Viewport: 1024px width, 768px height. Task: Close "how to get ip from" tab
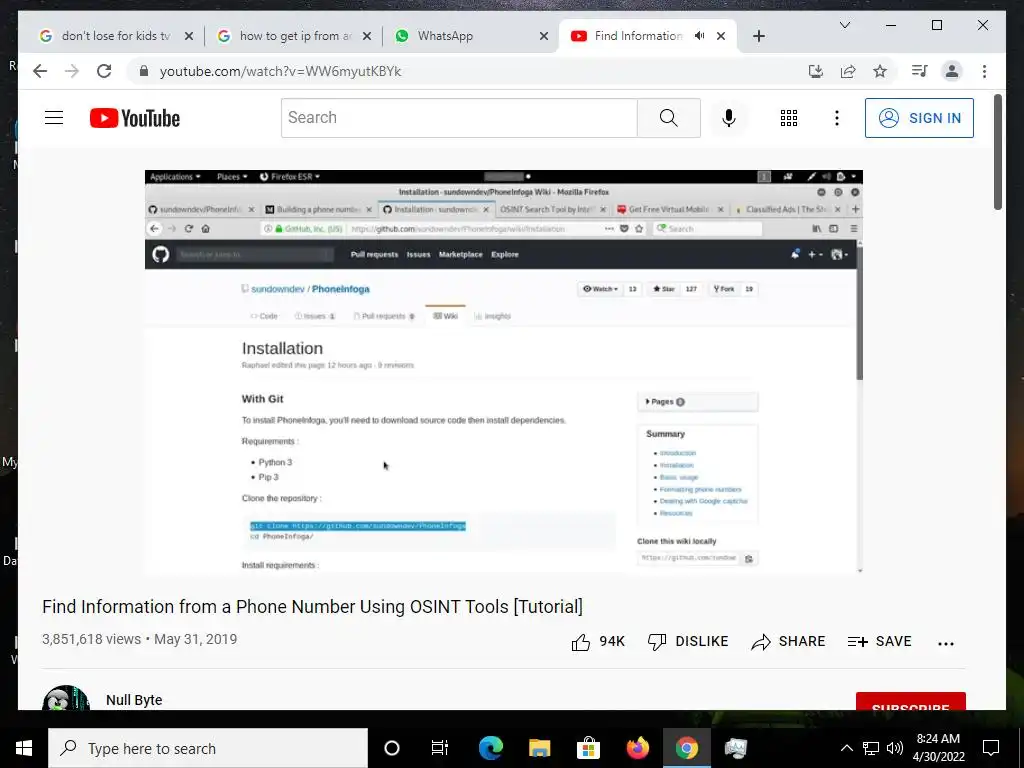point(367,37)
